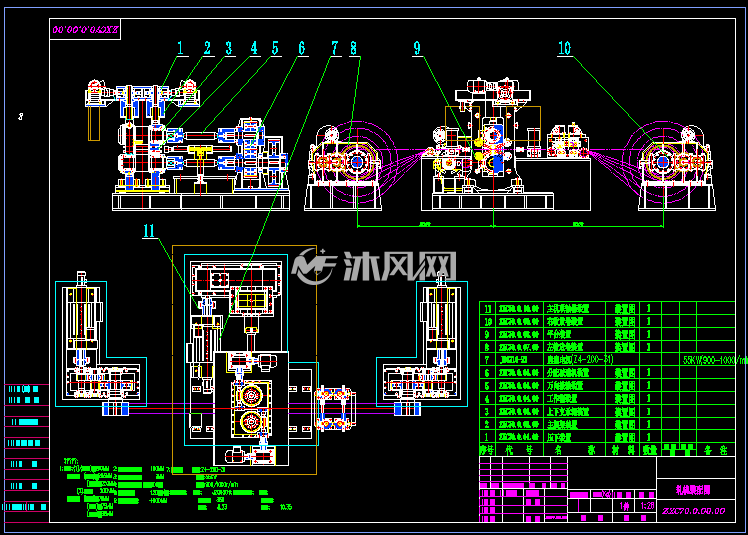Click the 备注 header cell of parts list
The height and width of the screenshot is (535, 748).
click(717, 450)
